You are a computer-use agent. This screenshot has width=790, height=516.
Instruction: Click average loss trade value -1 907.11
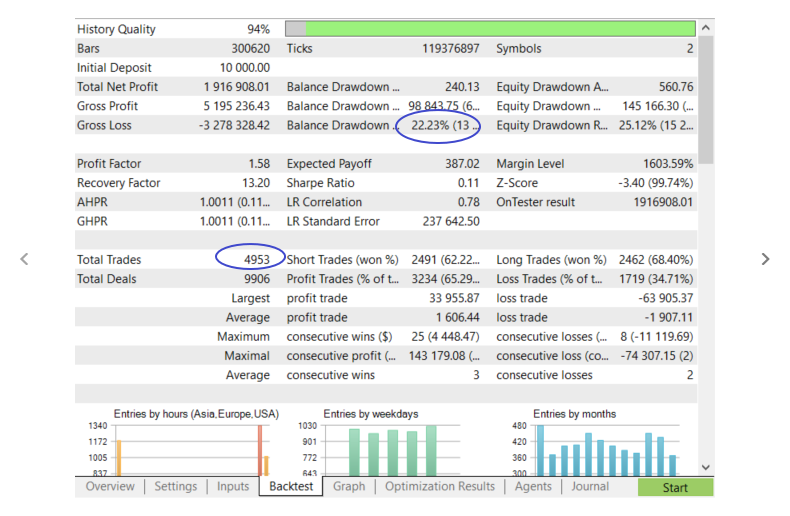click(669, 317)
